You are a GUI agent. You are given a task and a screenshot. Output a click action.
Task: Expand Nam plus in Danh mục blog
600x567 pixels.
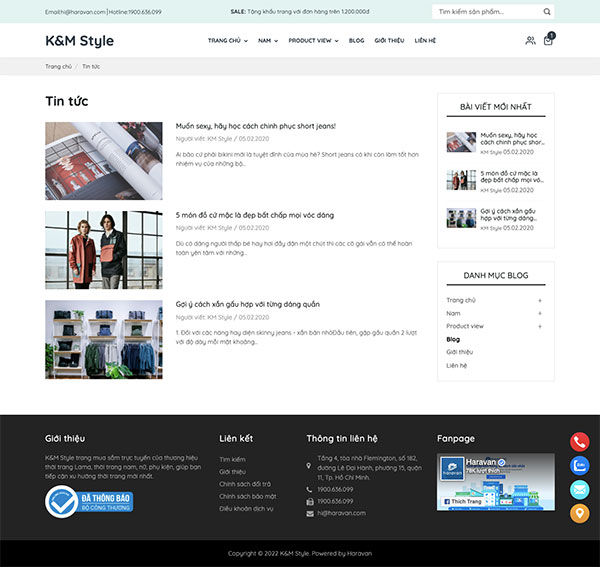click(x=540, y=313)
